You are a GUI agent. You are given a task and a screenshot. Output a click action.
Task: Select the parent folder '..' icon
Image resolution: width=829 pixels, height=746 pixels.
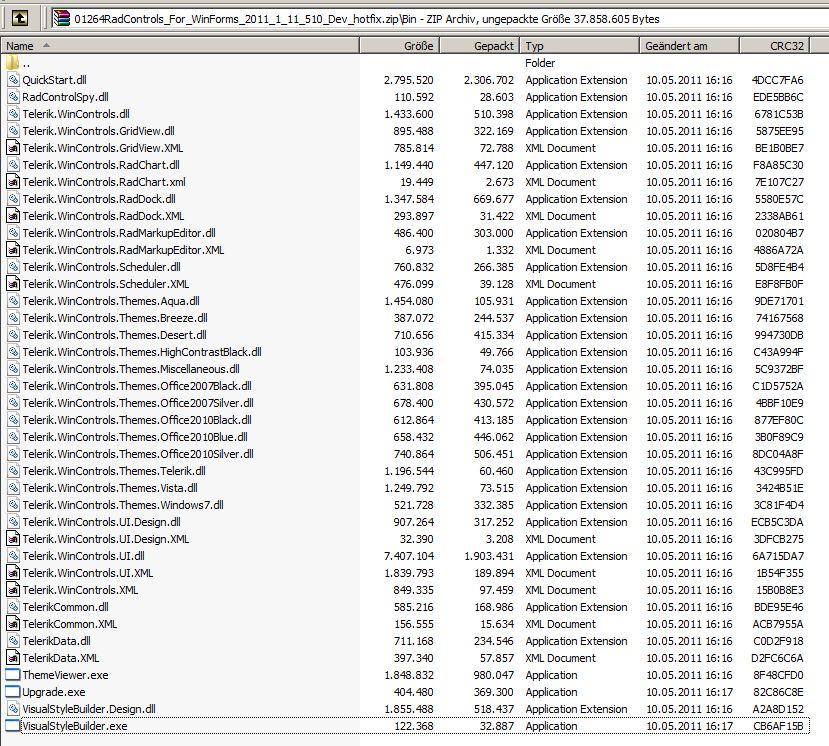pyautogui.click(x=13, y=63)
